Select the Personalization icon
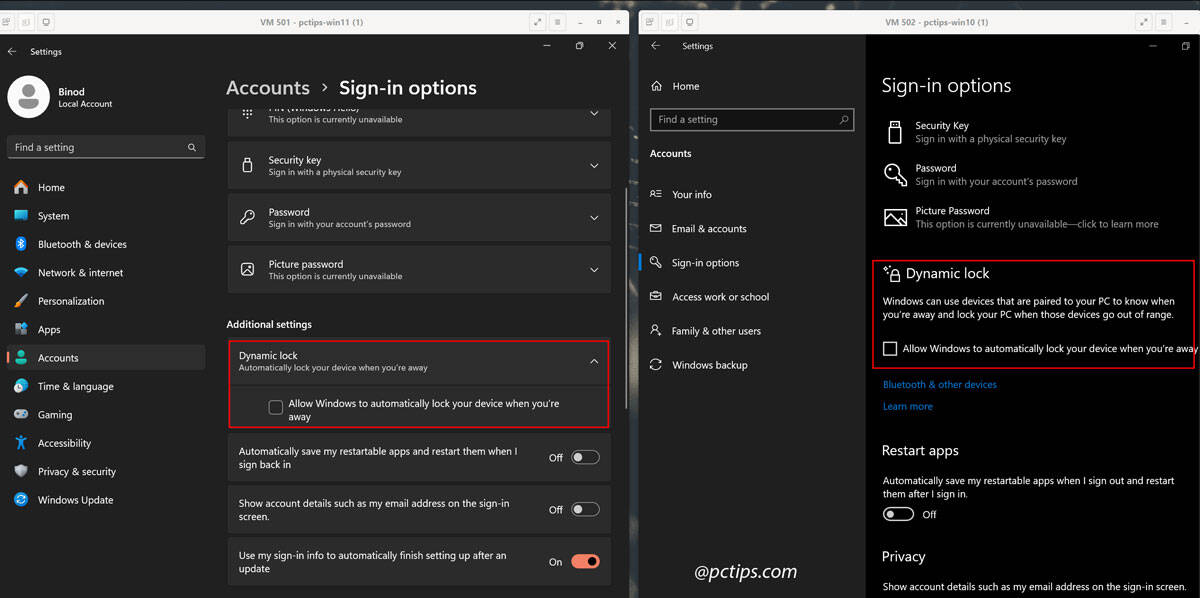The image size is (1200, 598). [x=20, y=300]
